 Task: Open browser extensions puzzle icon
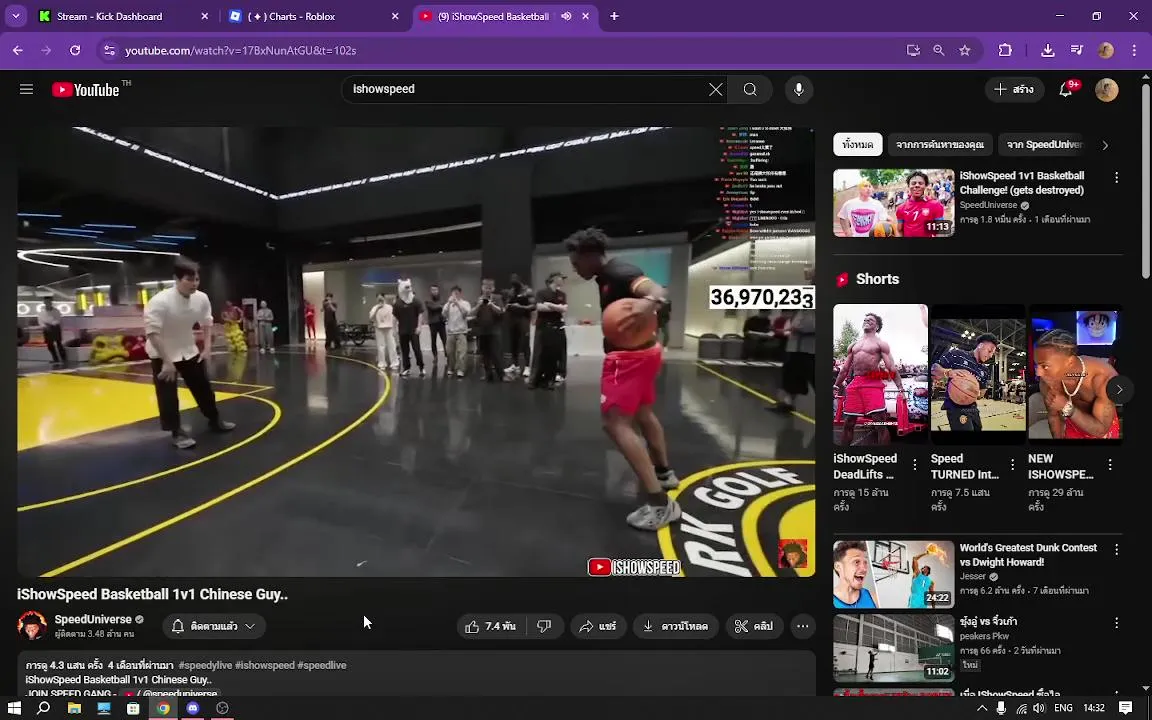pos(1005,50)
